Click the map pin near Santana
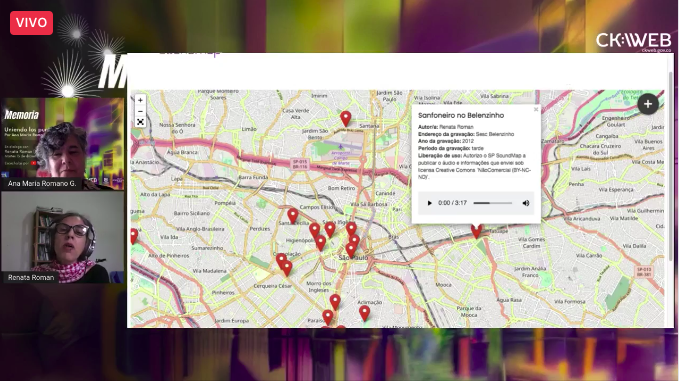The width and height of the screenshot is (679, 381). coord(346,118)
